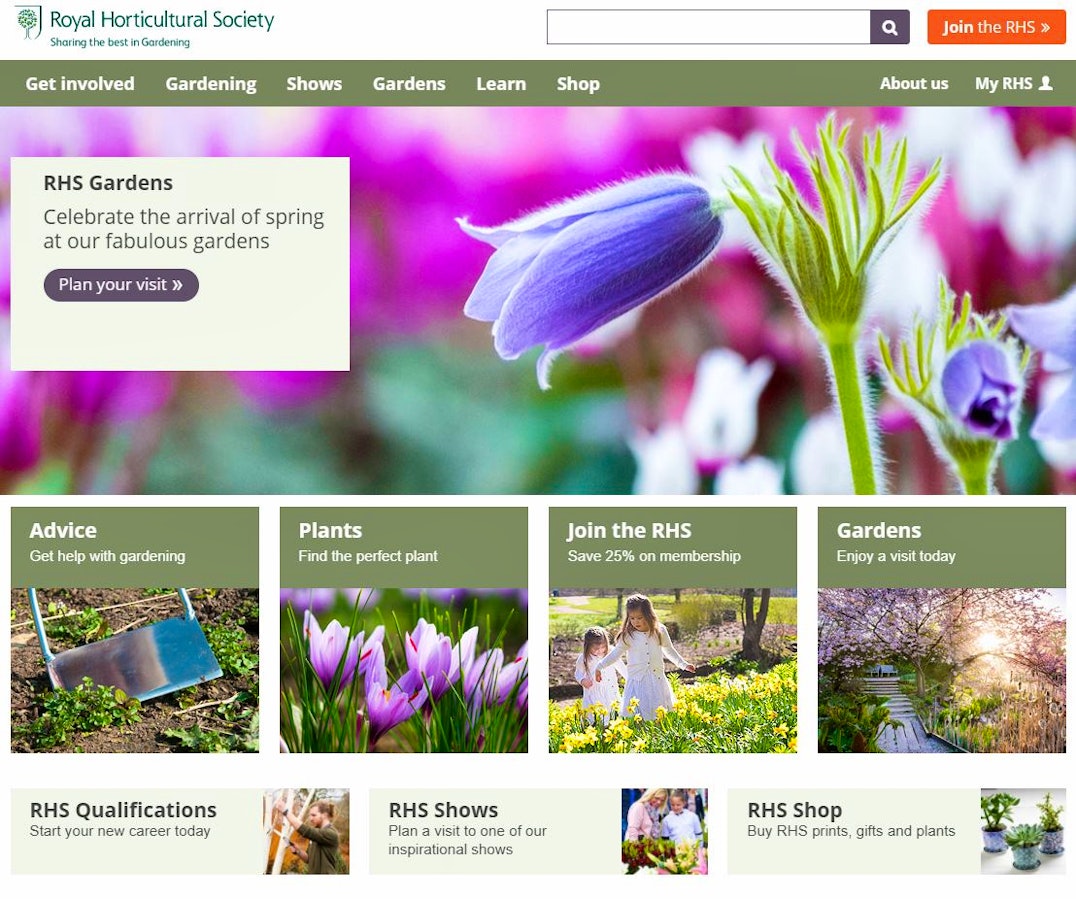Click the magnifier search button
The image size is (1076, 899).
coord(889,27)
